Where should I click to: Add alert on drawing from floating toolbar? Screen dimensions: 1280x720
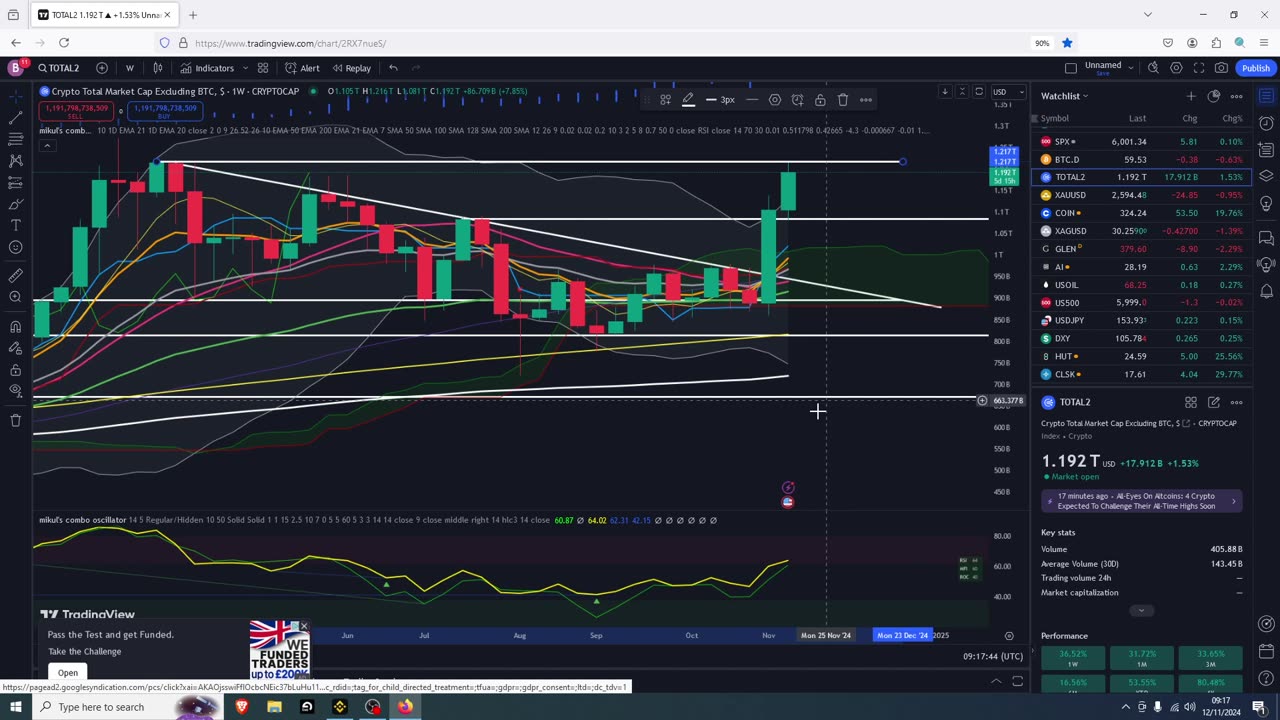click(797, 99)
